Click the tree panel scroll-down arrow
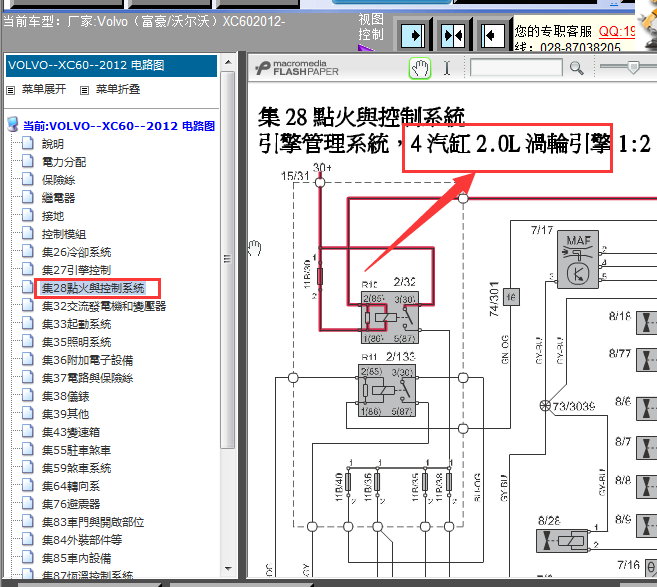This screenshot has width=657, height=587. [x=228, y=569]
